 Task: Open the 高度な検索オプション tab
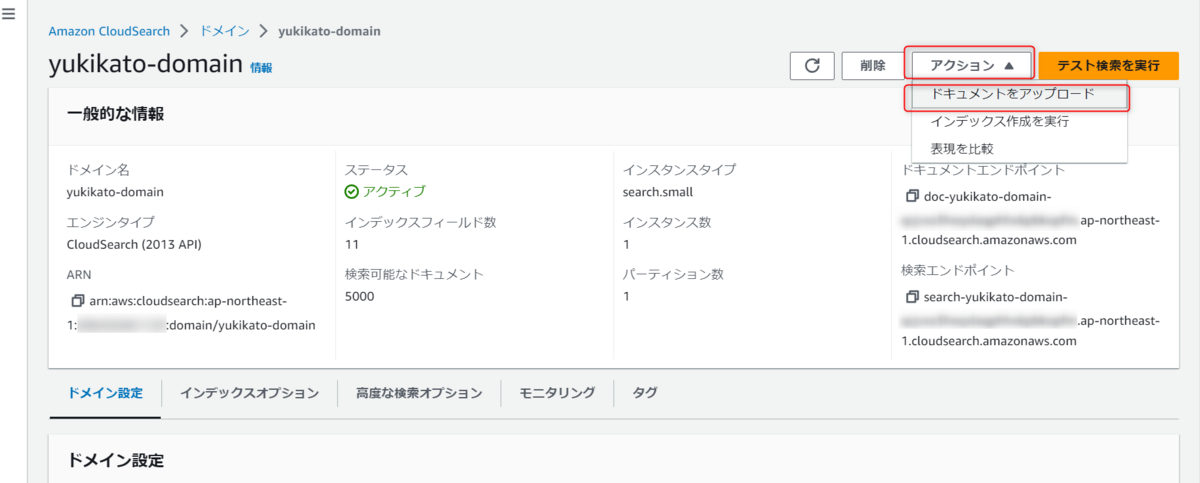[419, 393]
